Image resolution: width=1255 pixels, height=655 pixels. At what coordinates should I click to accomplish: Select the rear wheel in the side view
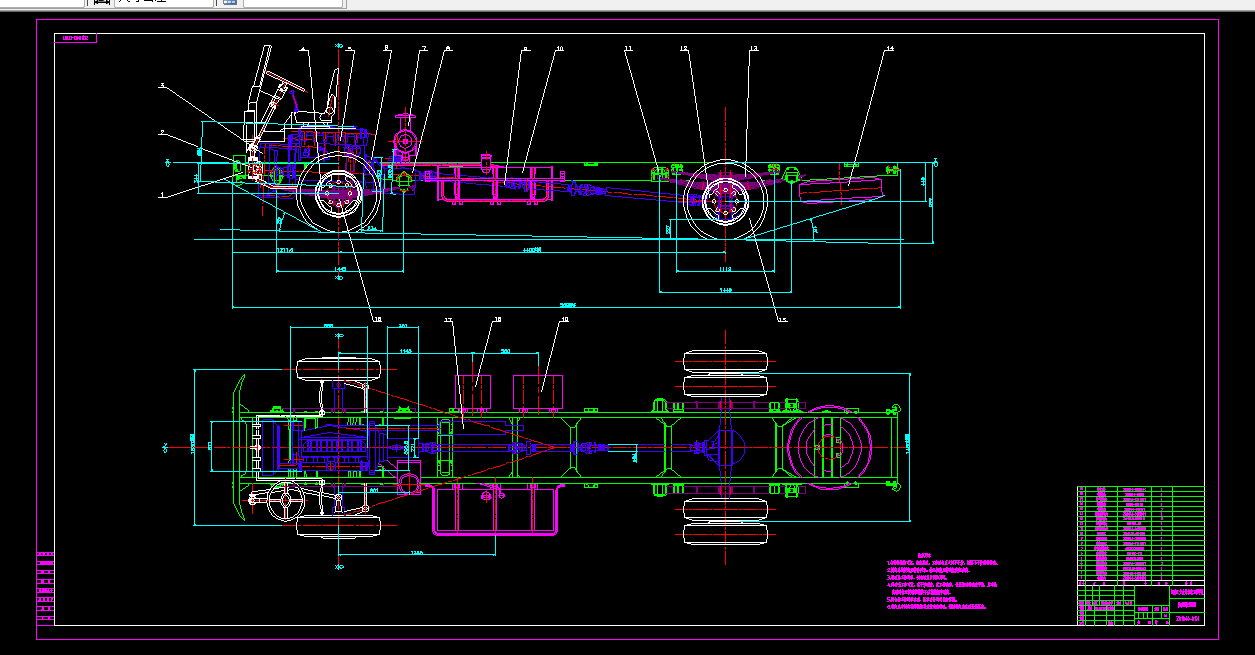[726, 200]
